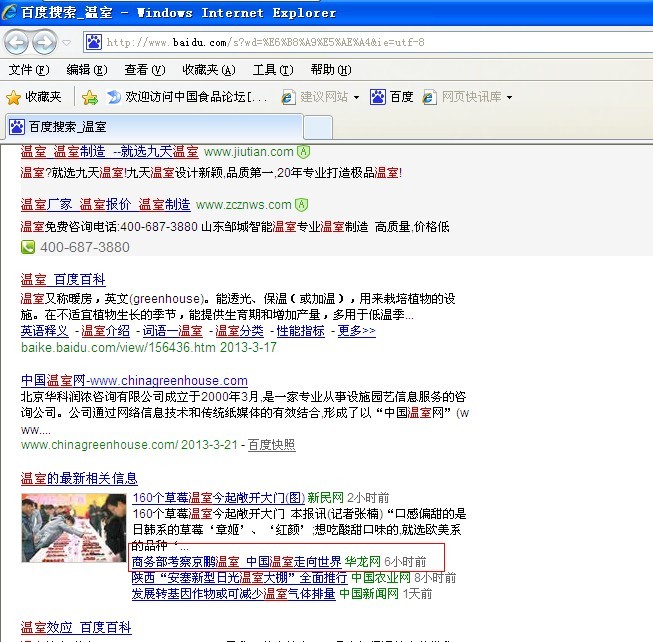Open favorite 欢迎访问中国食品论坛
This screenshot has width=653, height=642.
click(187, 97)
